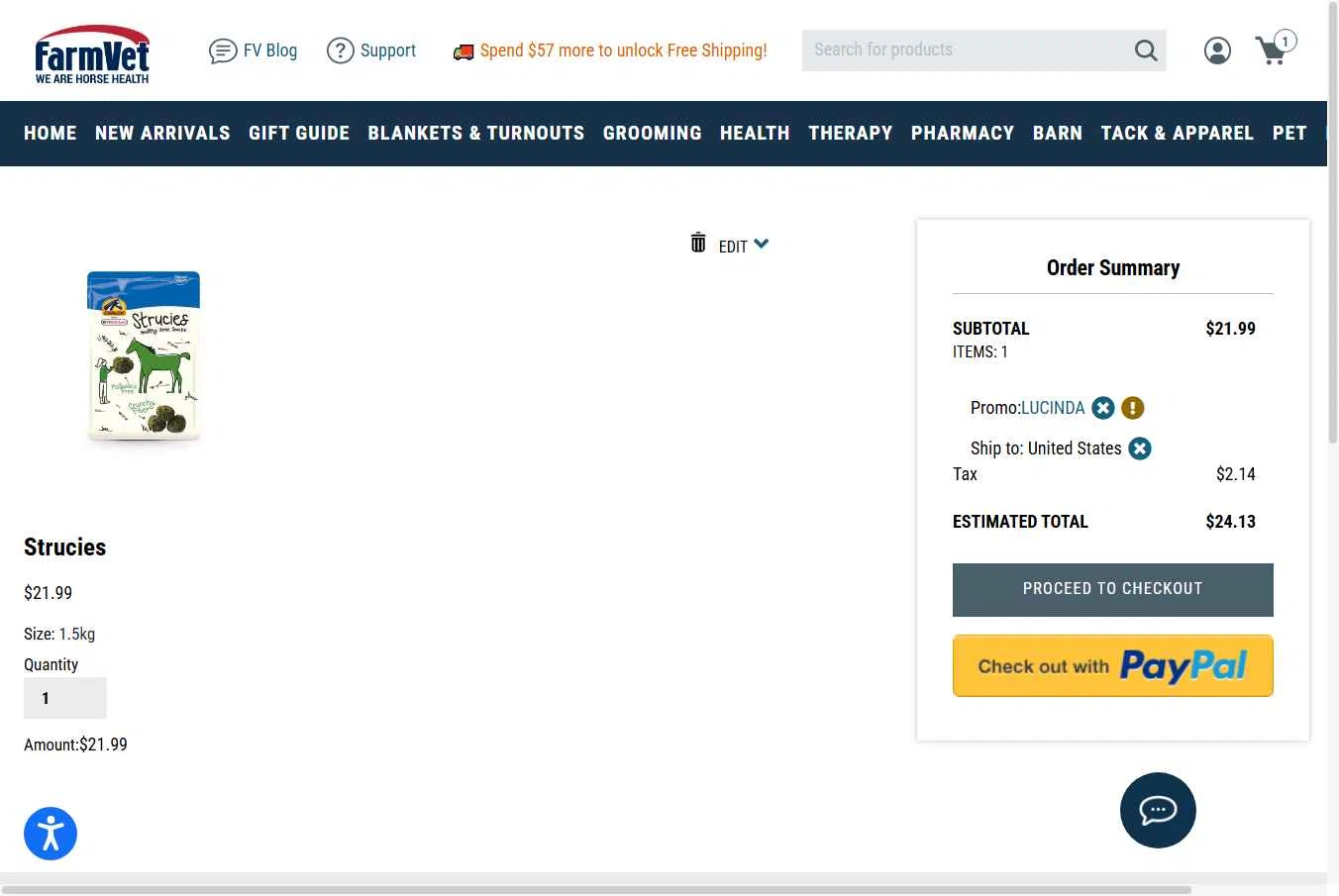Click the Support question mark icon
The height and width of the screenshot is (896, 1339).
(341, 50)
